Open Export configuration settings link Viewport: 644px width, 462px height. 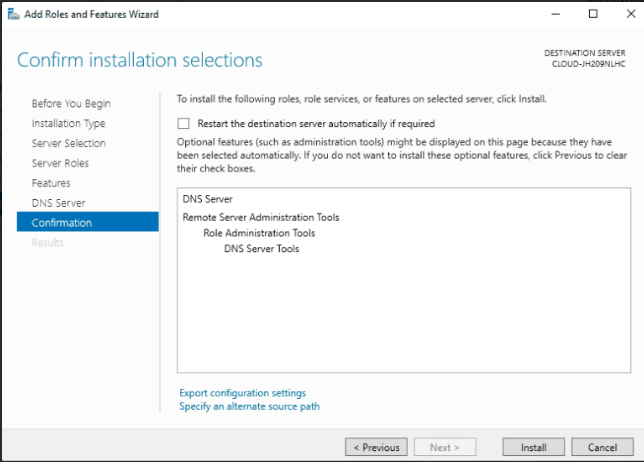242,393
